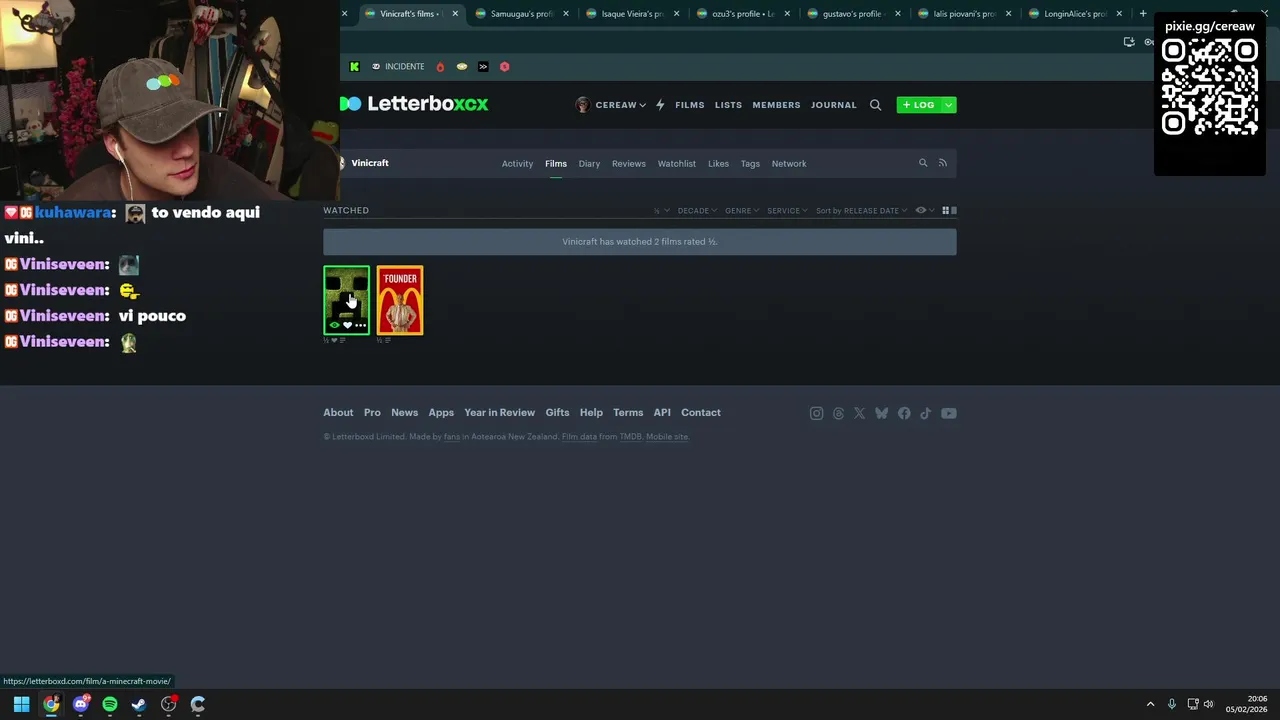1280x720 pixels.
Task: Open the Year in Review footer link
Action: pyautogui.click(x=499, y=413)
